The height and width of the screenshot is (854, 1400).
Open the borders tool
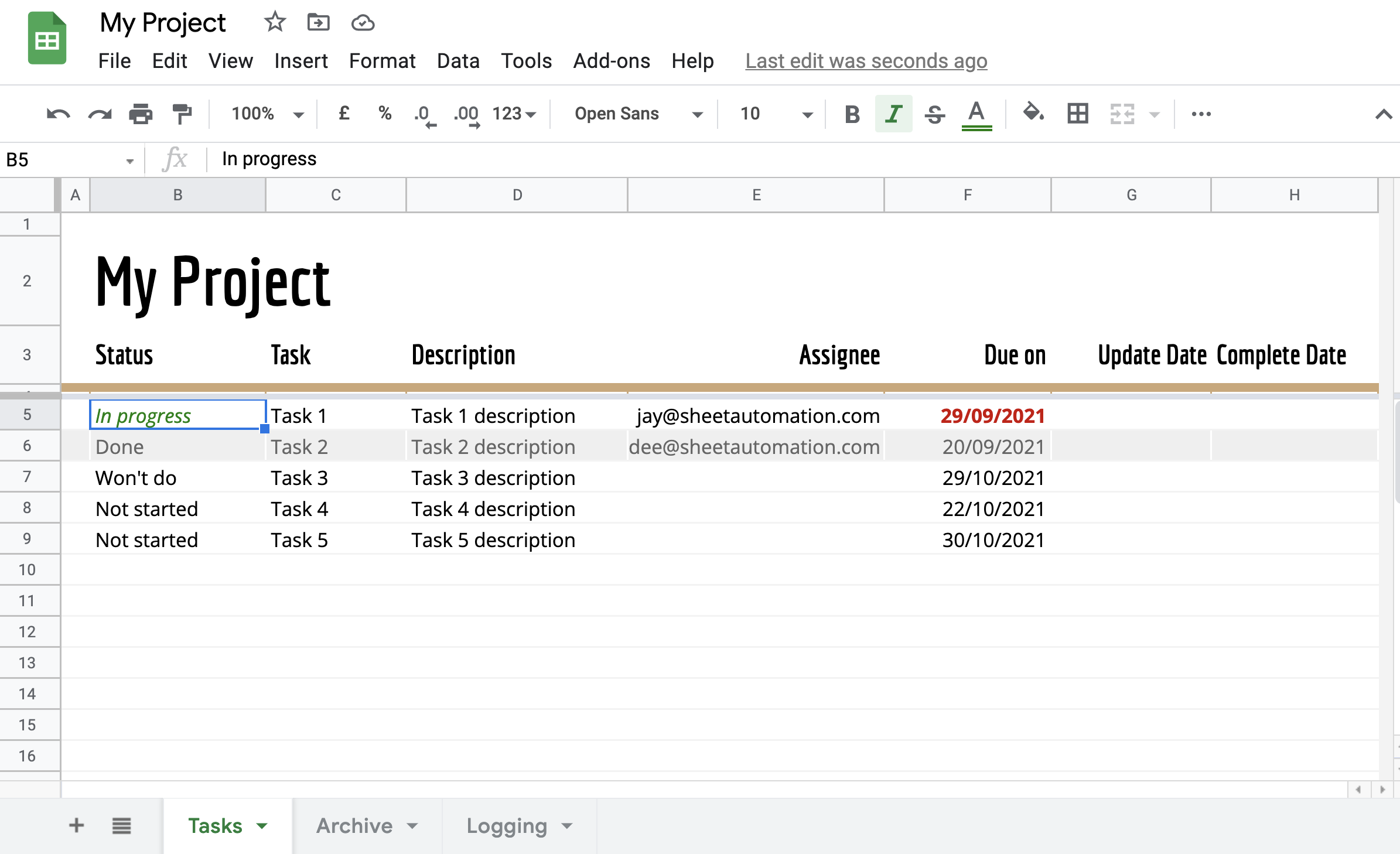(1078, 114)
